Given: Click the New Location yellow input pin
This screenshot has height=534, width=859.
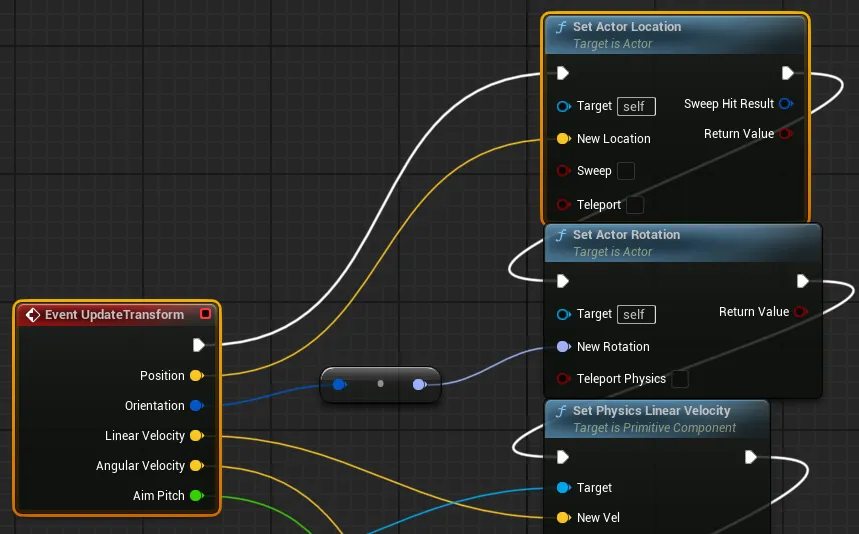Looking at the screenshot, I should point(563,139).
